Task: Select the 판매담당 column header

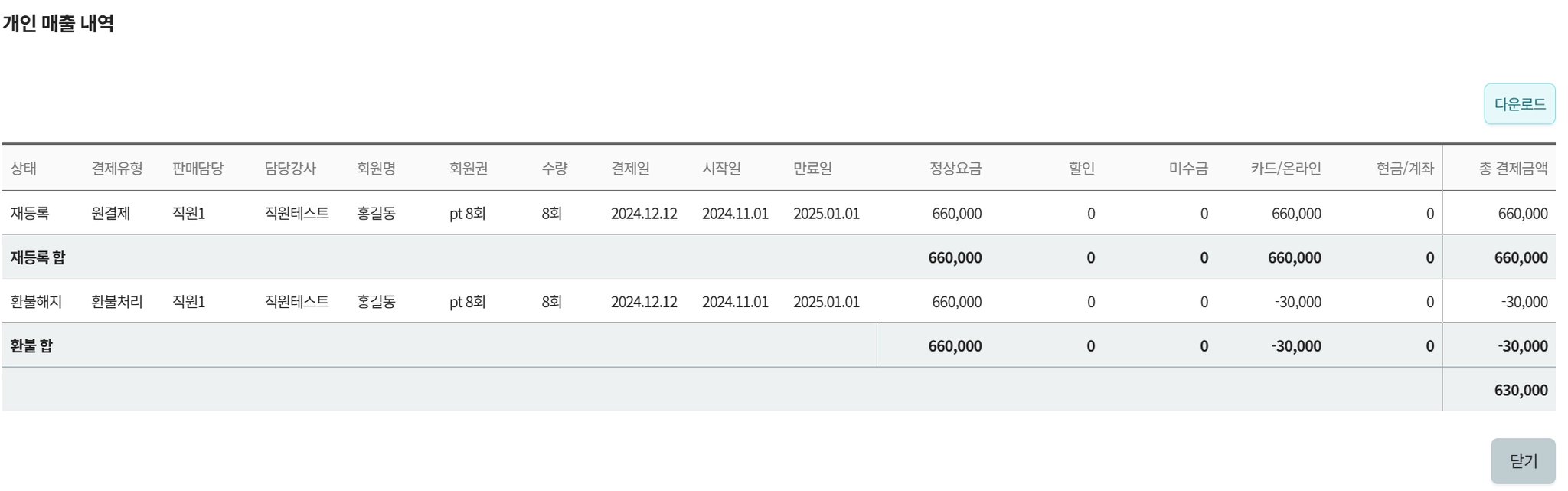Action: 198,168
